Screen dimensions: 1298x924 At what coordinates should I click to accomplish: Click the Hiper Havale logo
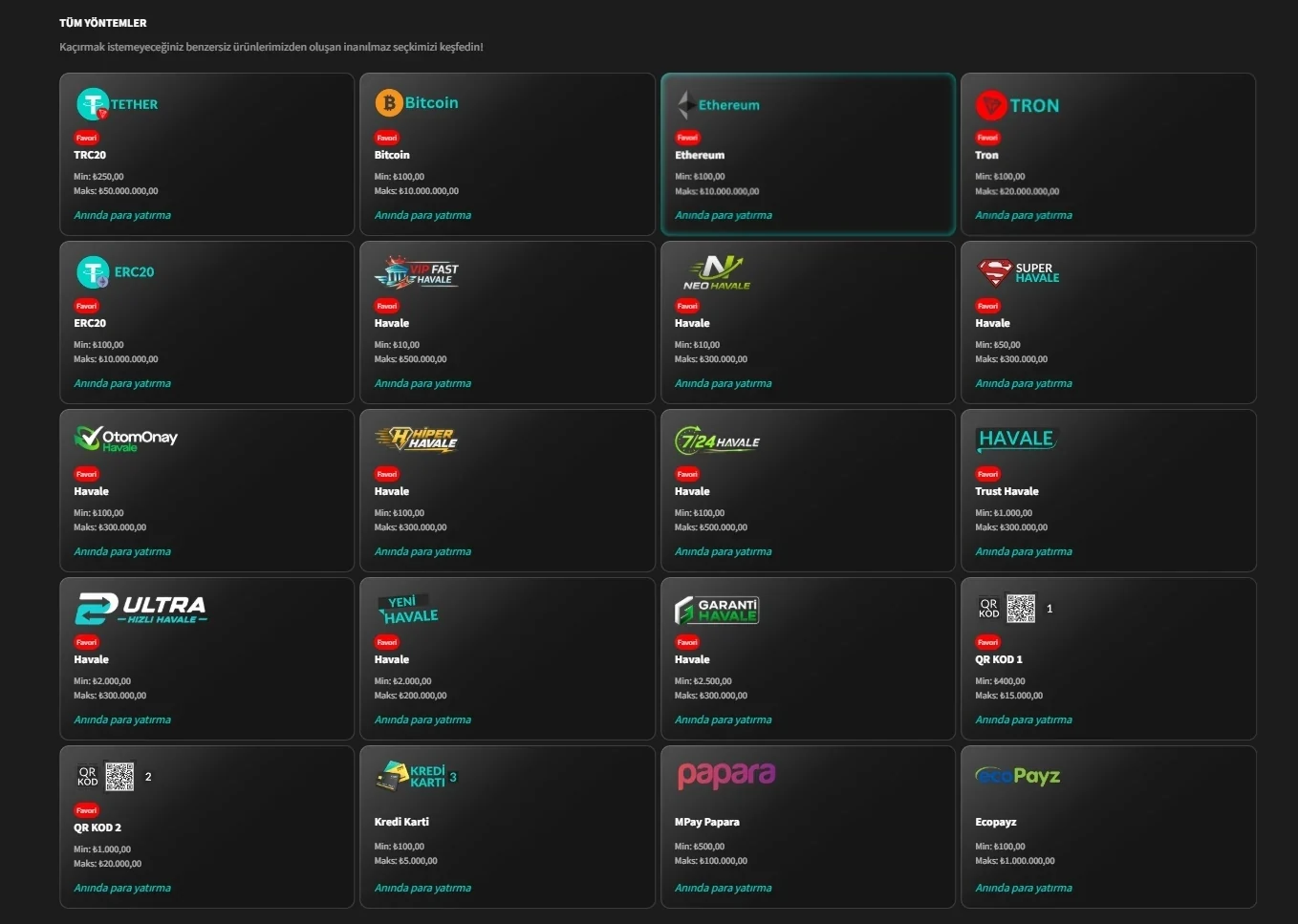click(417, 439)
